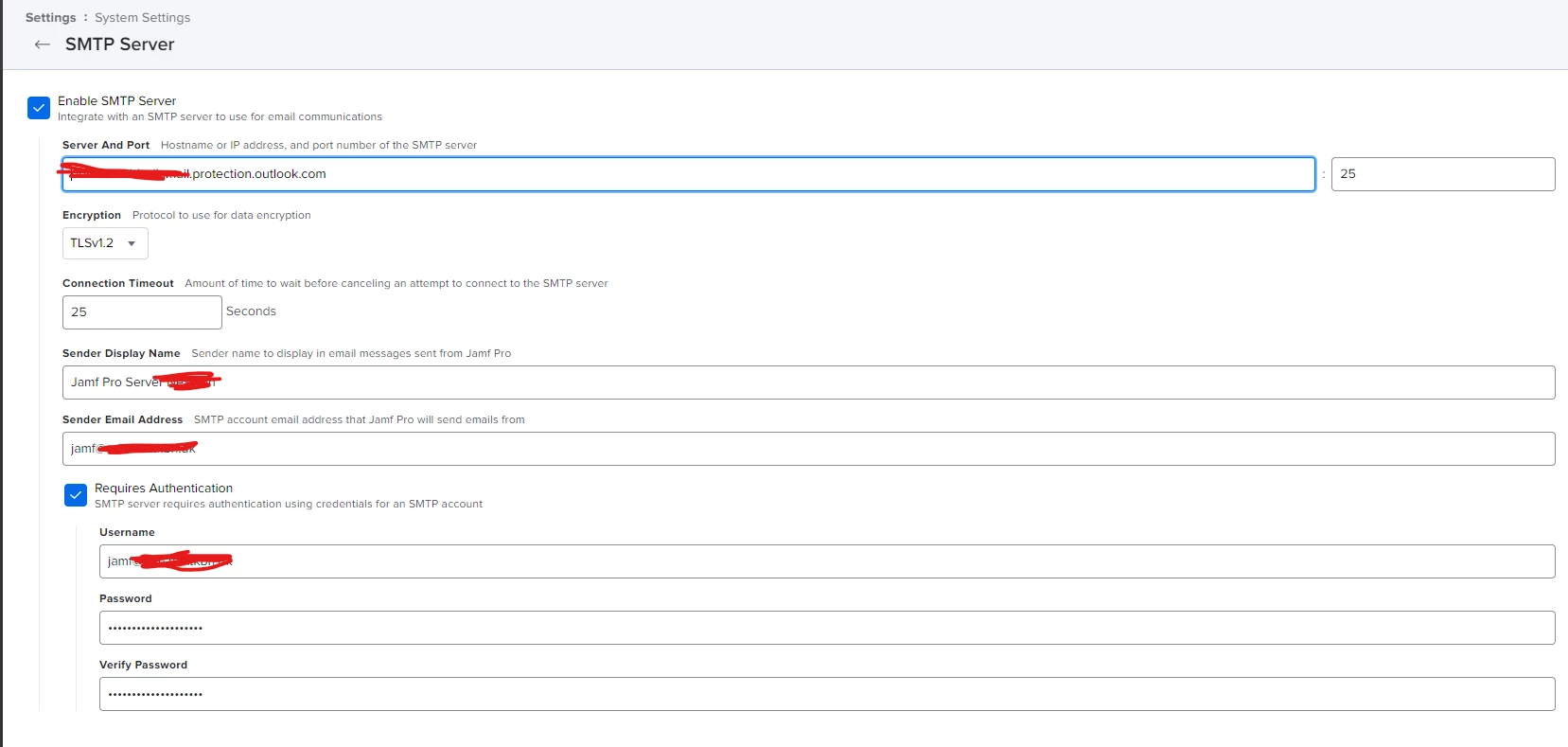The image size is (1568, 747).
Task: Focus the Verify Password field
Action: click(x=827, y=694)
